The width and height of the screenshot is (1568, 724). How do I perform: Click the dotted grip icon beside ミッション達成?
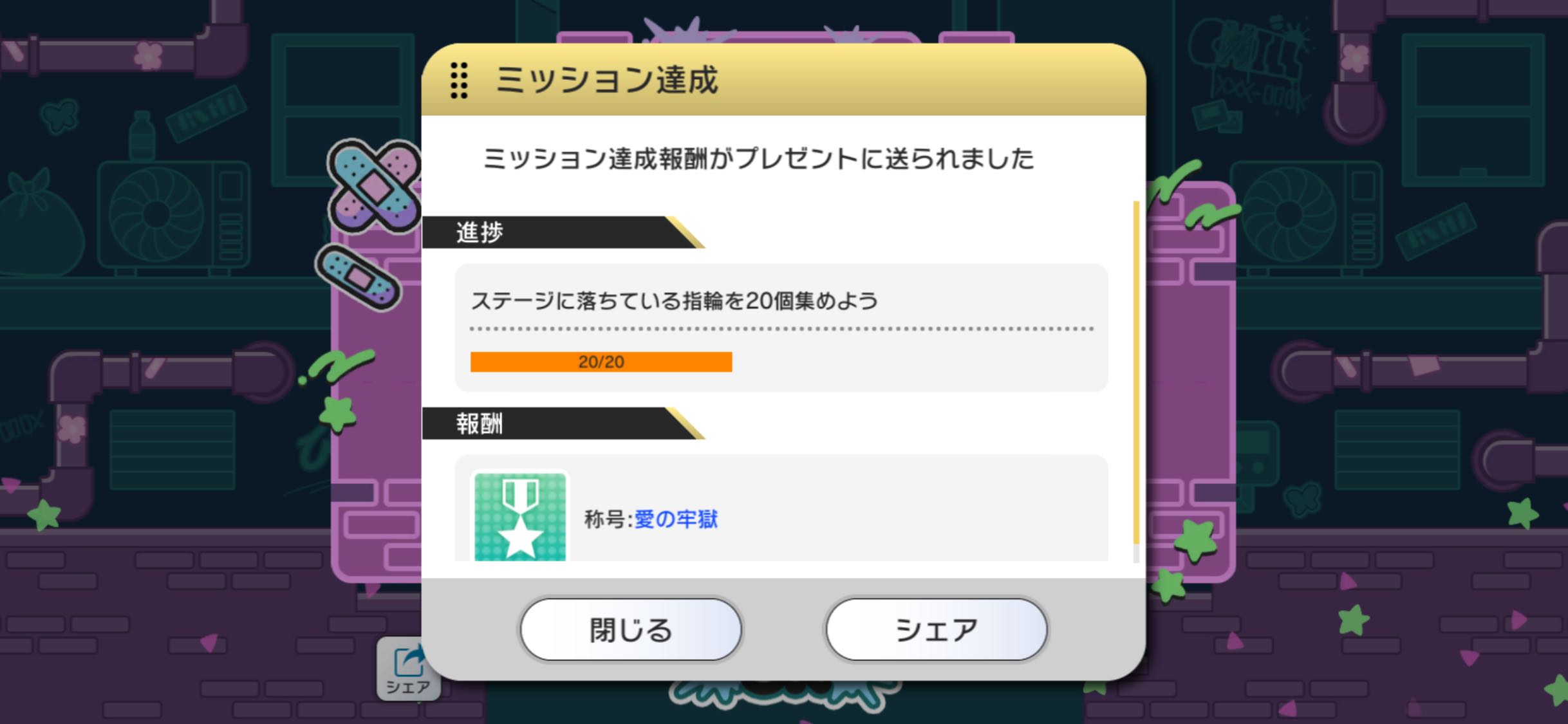459,80
